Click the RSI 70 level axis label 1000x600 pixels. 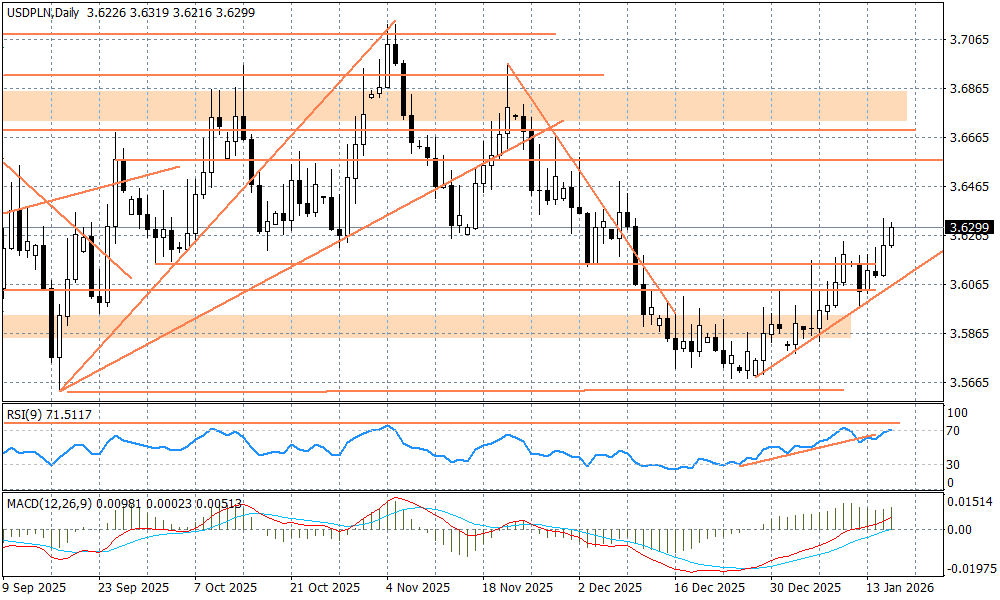[x=953, y=431]
